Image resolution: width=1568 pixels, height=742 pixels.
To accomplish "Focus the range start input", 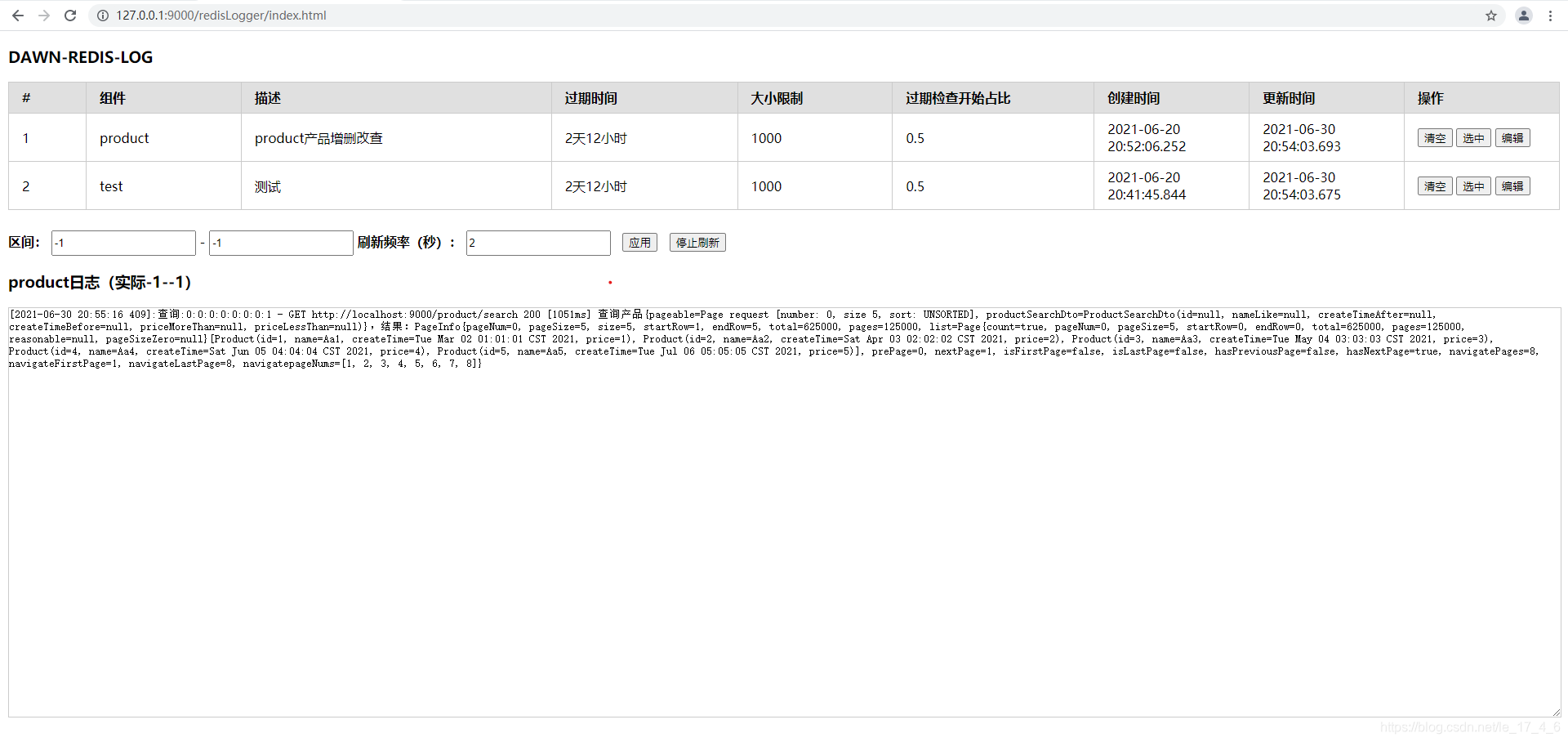I will tap(123, 243).
